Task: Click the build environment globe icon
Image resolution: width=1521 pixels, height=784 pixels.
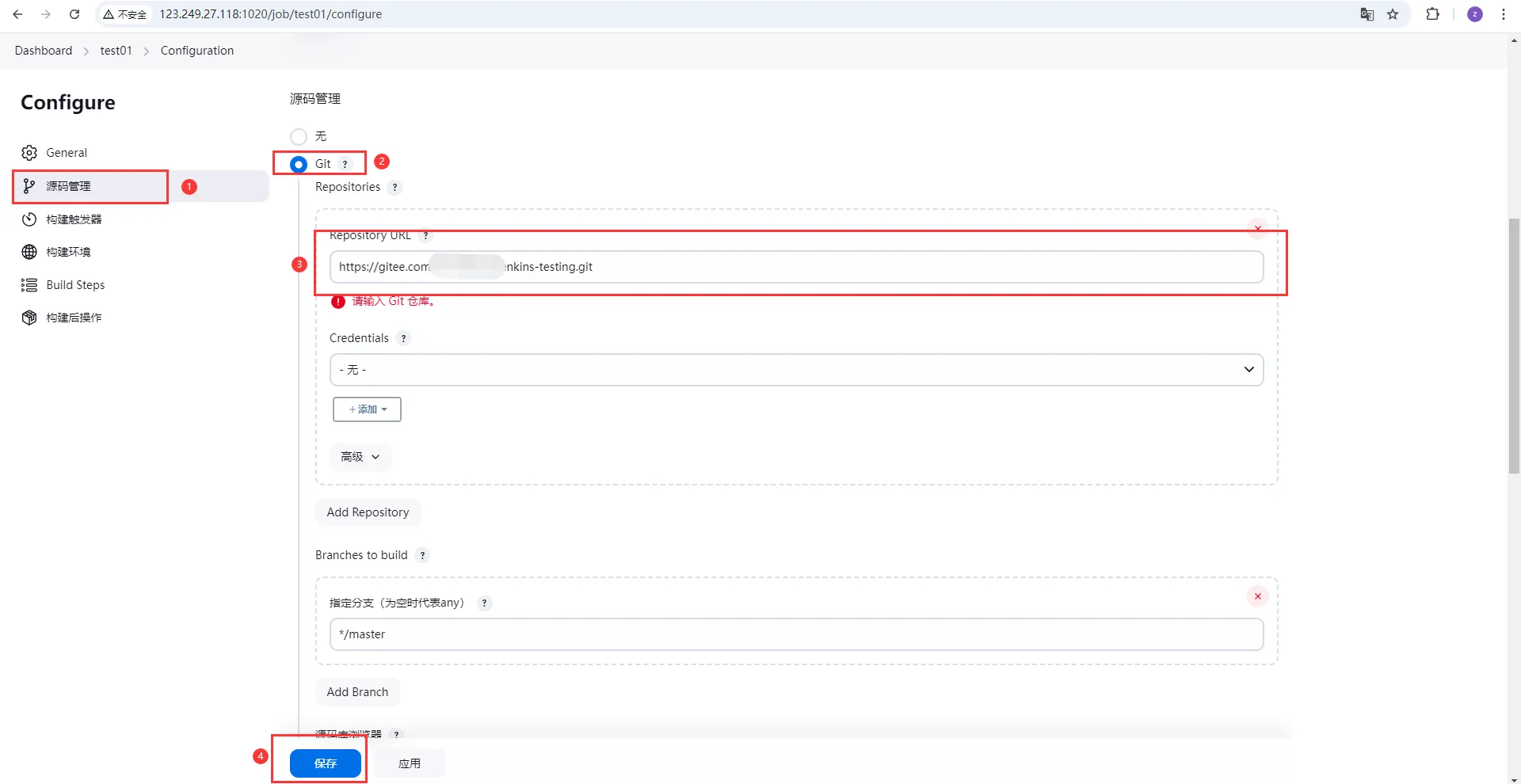Action: coord(29,252)
